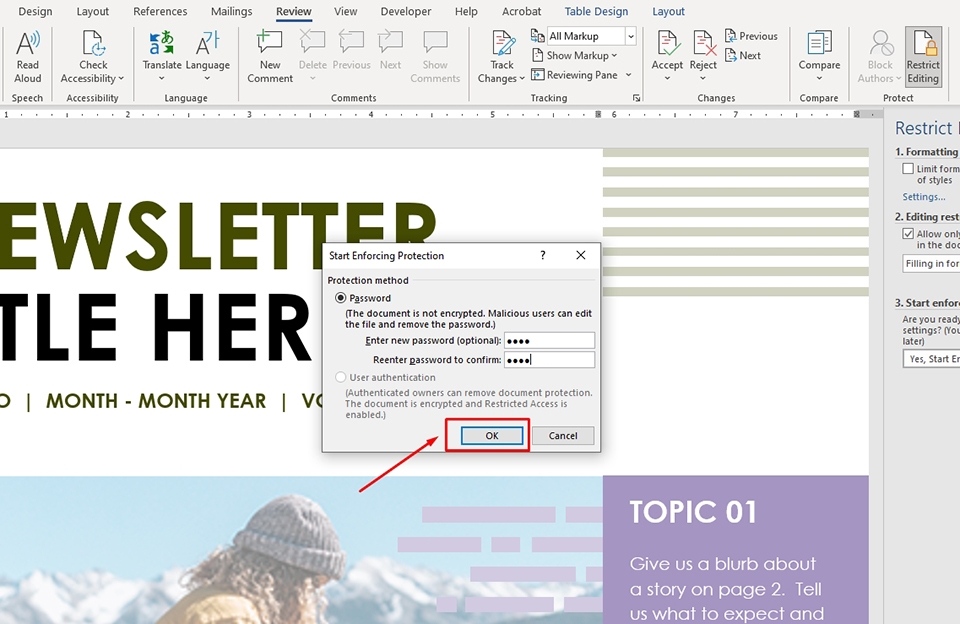Switch to the View tab
The height and width of the screenshot is (624, 960).
click(x=346, y=12)
